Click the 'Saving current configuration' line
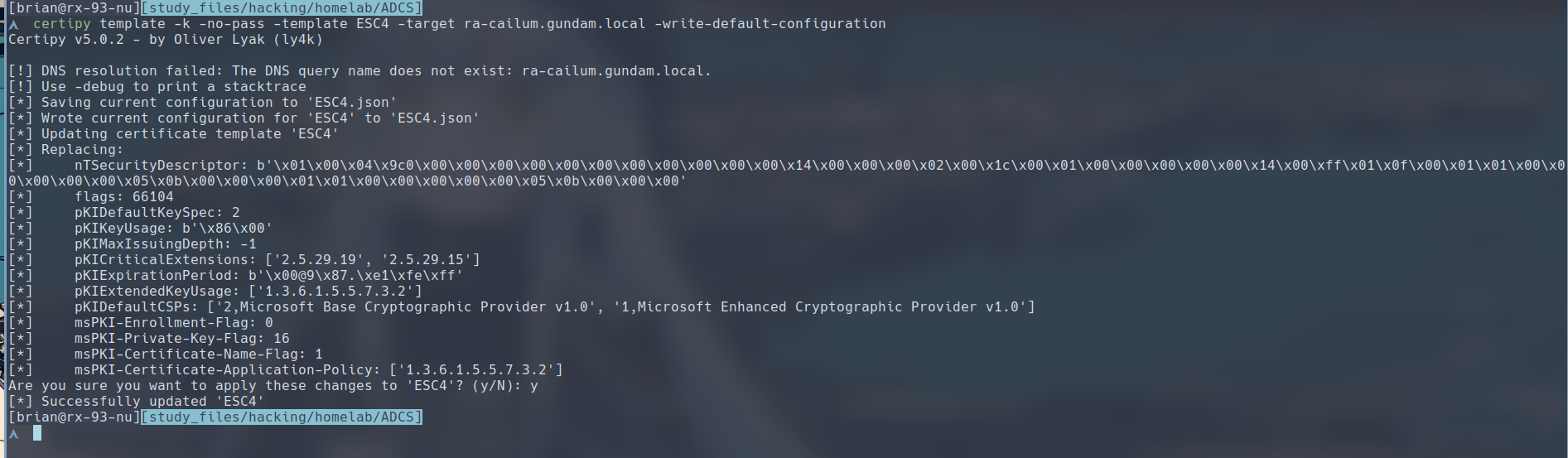This screenshot has width=1568, height=458. click(203, 103)
